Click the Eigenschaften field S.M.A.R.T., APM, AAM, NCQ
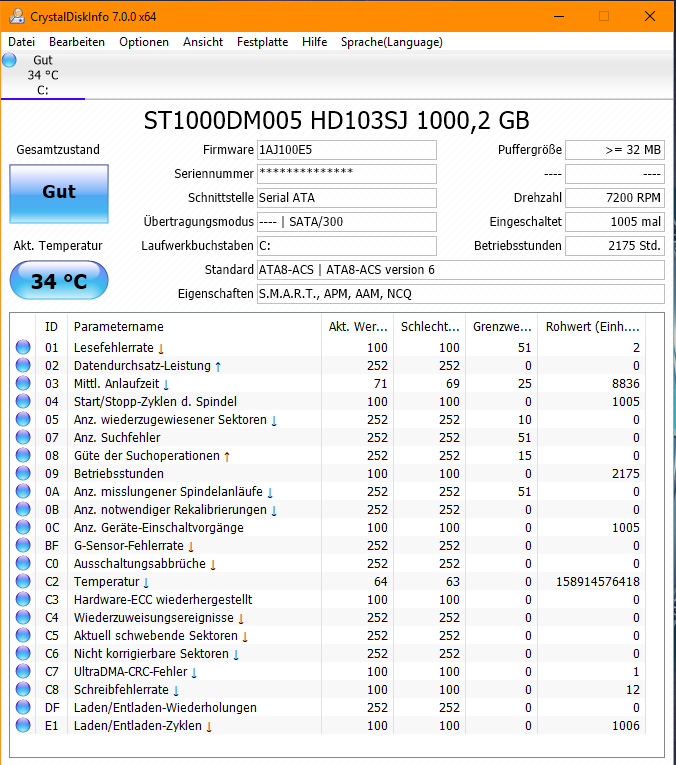 pyautogui.click(x=461, y=294)
